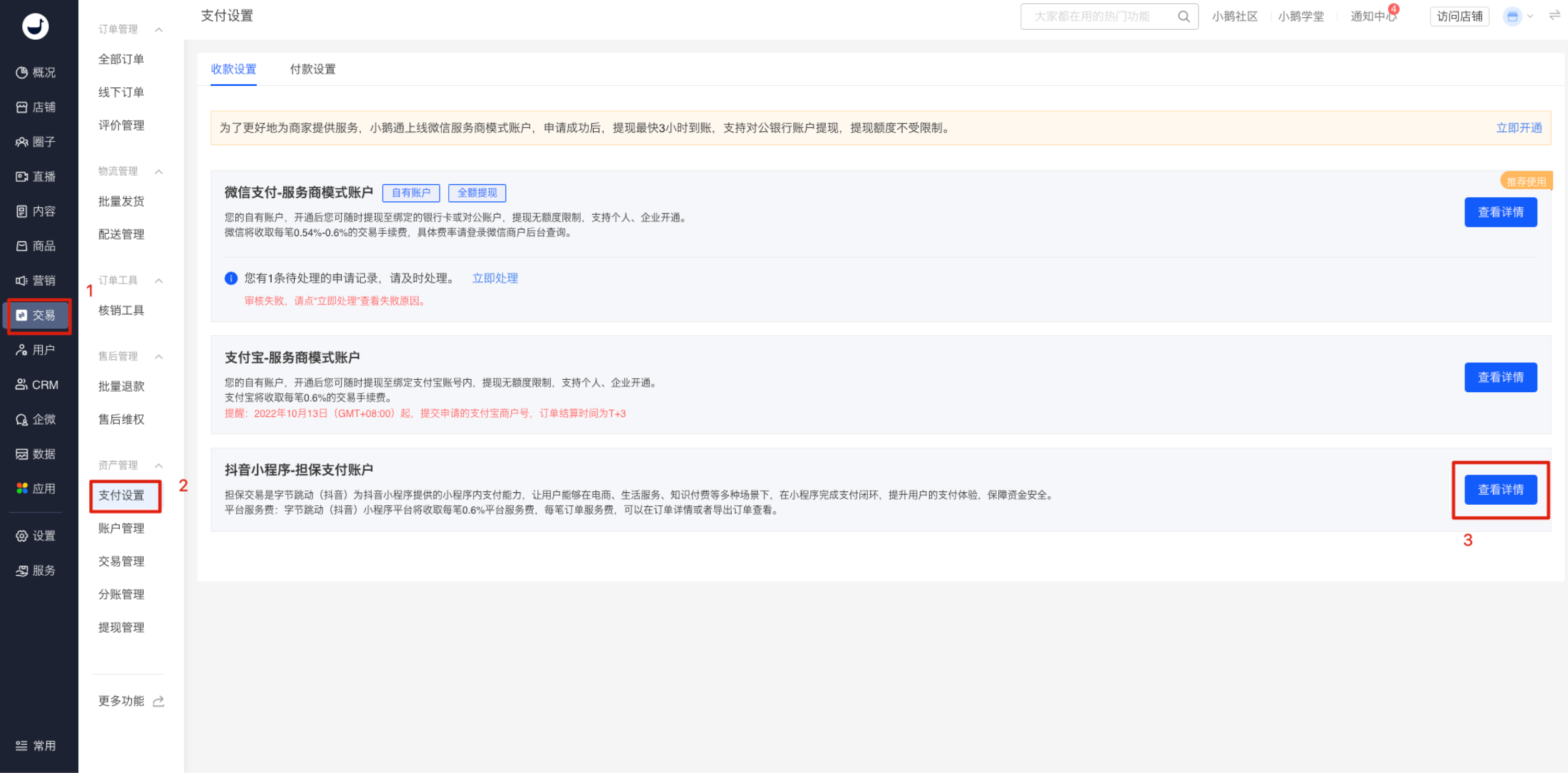Click 立即处理 for pending application
This screenshot has width=1568, height=773.
click(495, 278)
